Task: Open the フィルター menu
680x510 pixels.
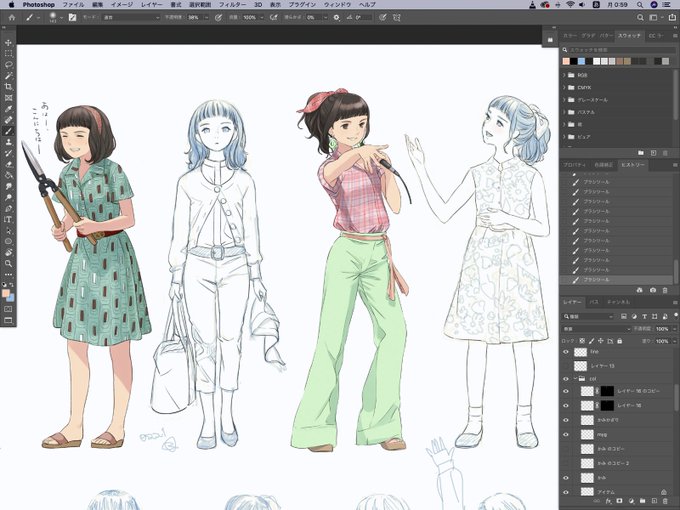Action: pos(232,5)
